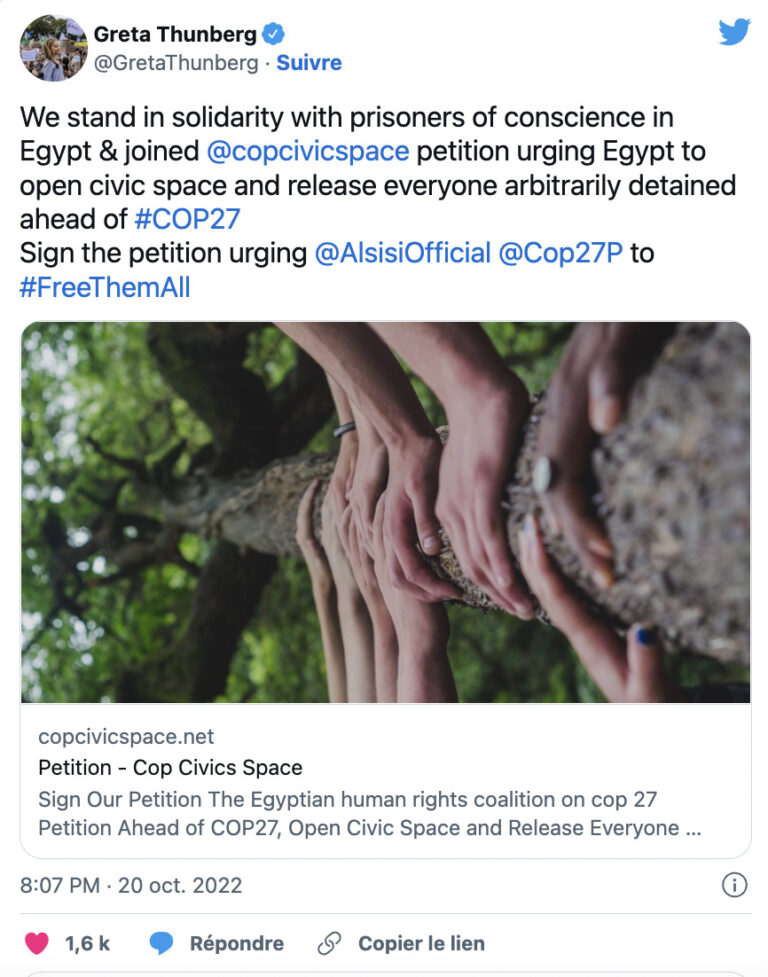Viewport: 768px width, 977px height.
Task: Open the @copcivicspace mention
Action: point(308,151)
